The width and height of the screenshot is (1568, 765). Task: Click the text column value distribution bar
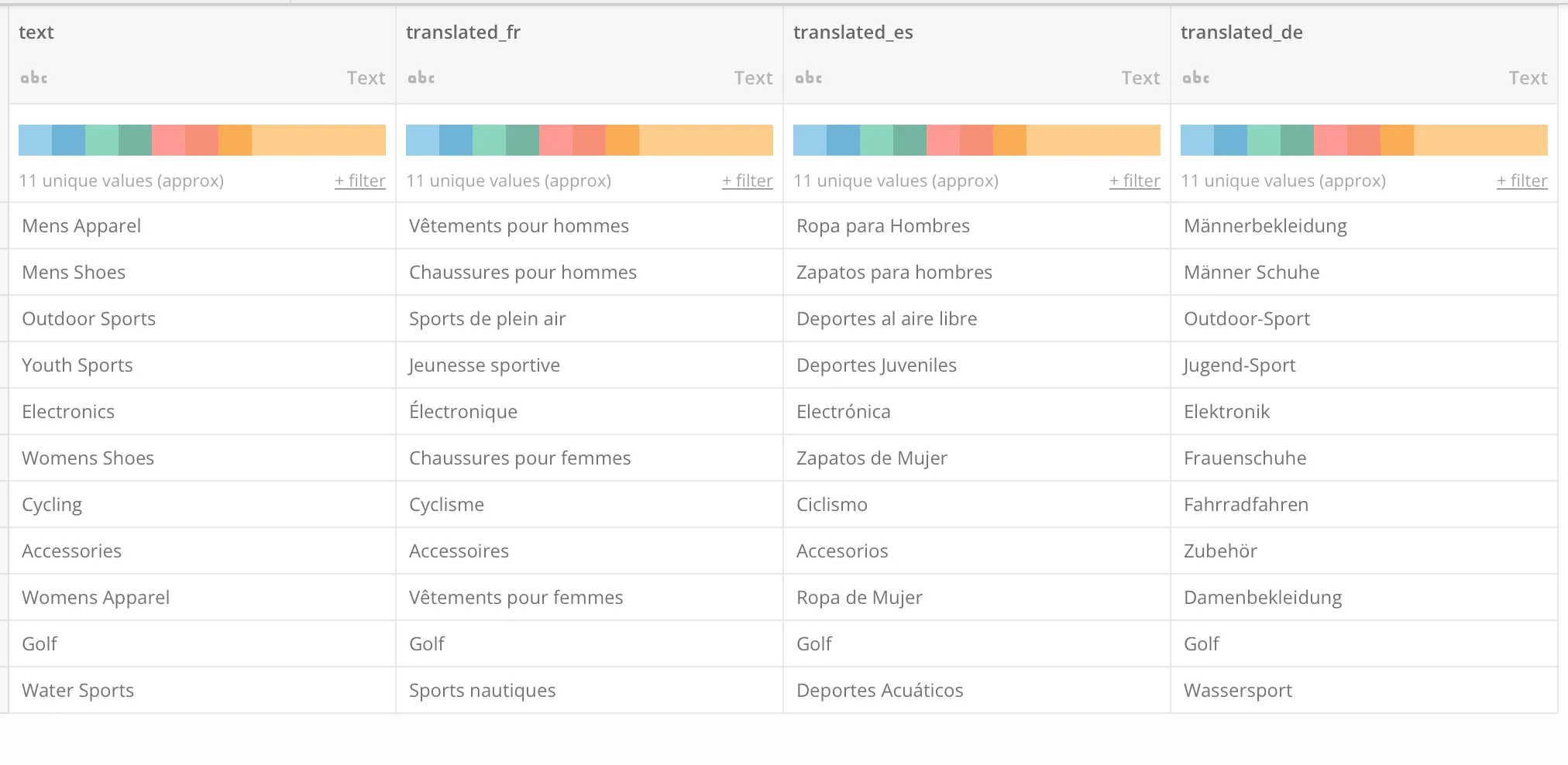tap(201, 140)
